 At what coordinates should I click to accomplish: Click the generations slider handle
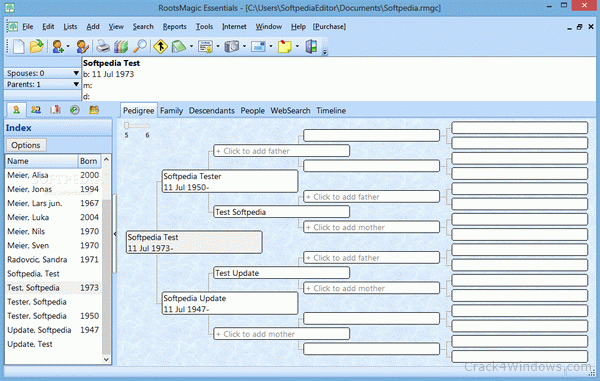tap(126, 125)
